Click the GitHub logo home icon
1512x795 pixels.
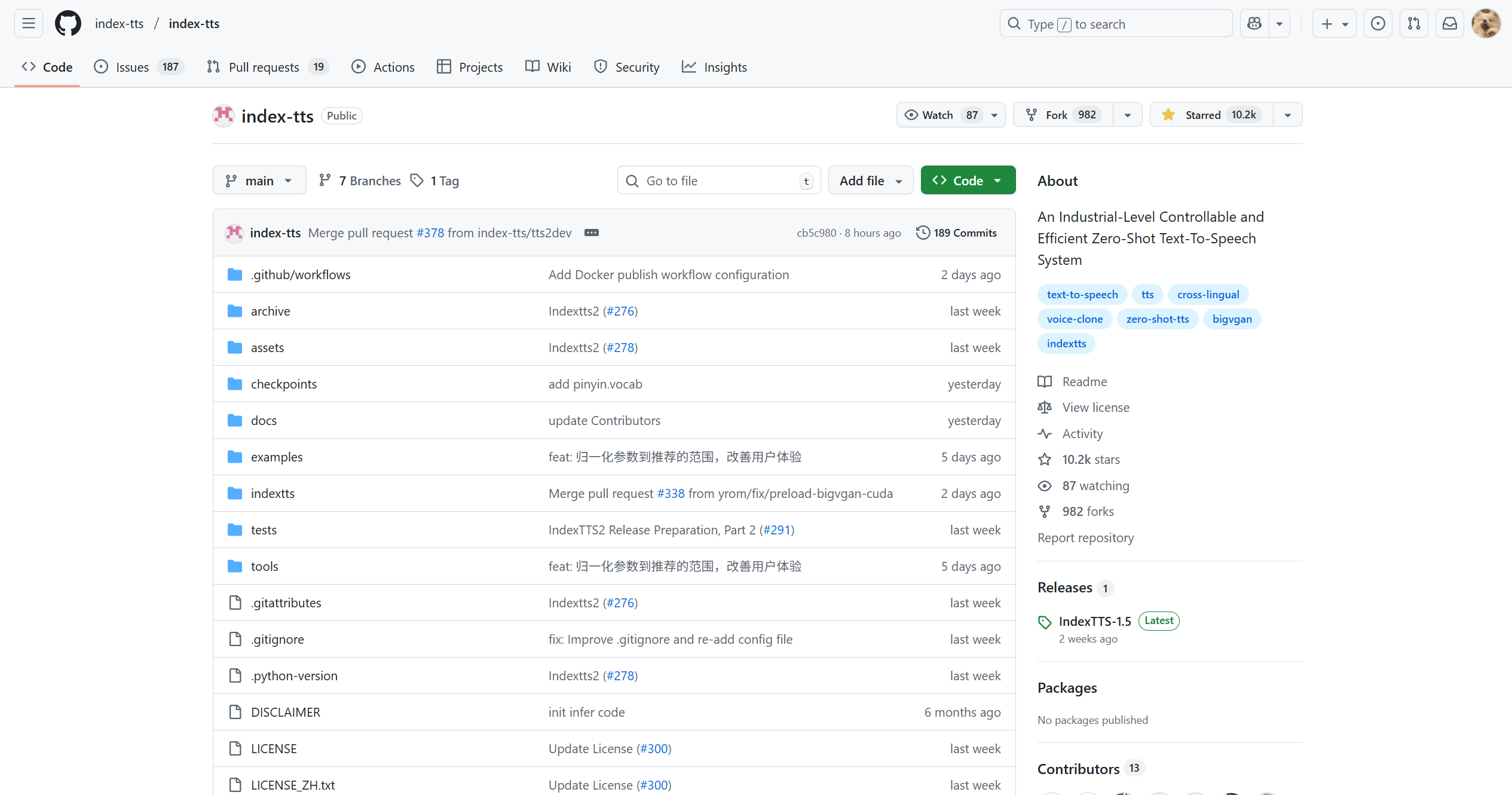[x=68, y=24]
